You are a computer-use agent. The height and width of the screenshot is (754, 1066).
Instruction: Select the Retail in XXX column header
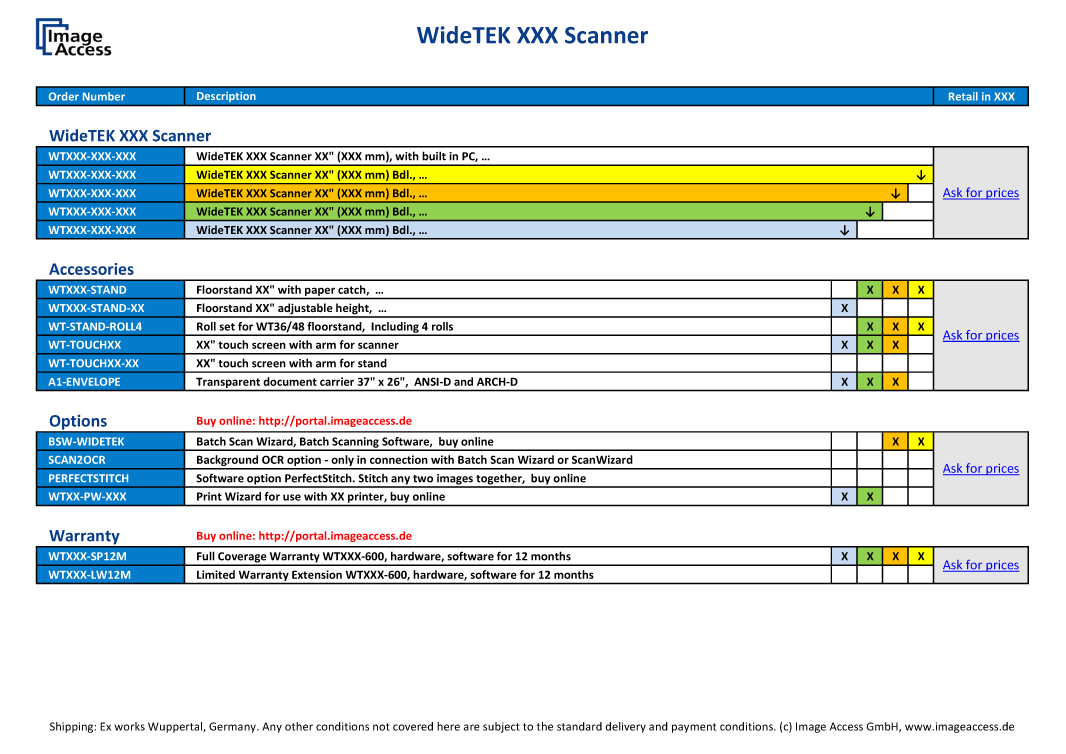tap(981, 97)
